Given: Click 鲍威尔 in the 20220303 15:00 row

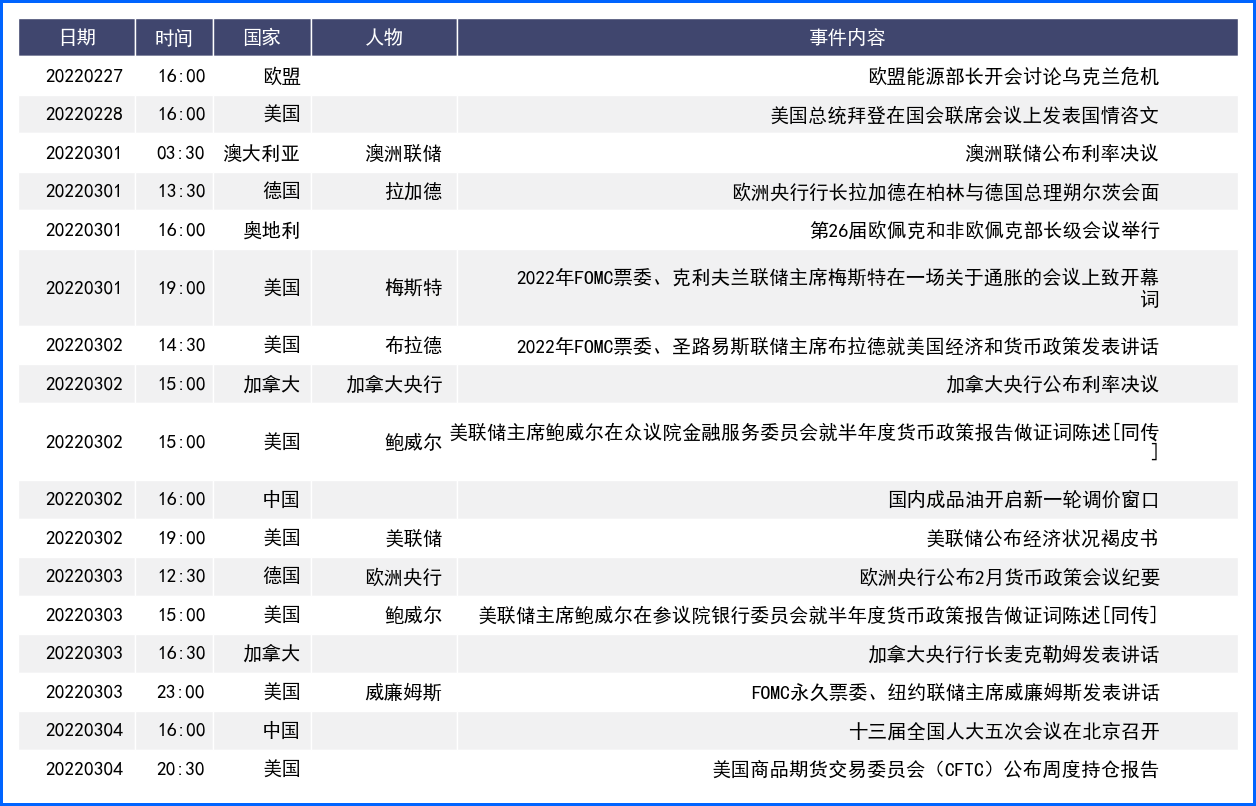Looking at the screenshot, I should [414, 615].
